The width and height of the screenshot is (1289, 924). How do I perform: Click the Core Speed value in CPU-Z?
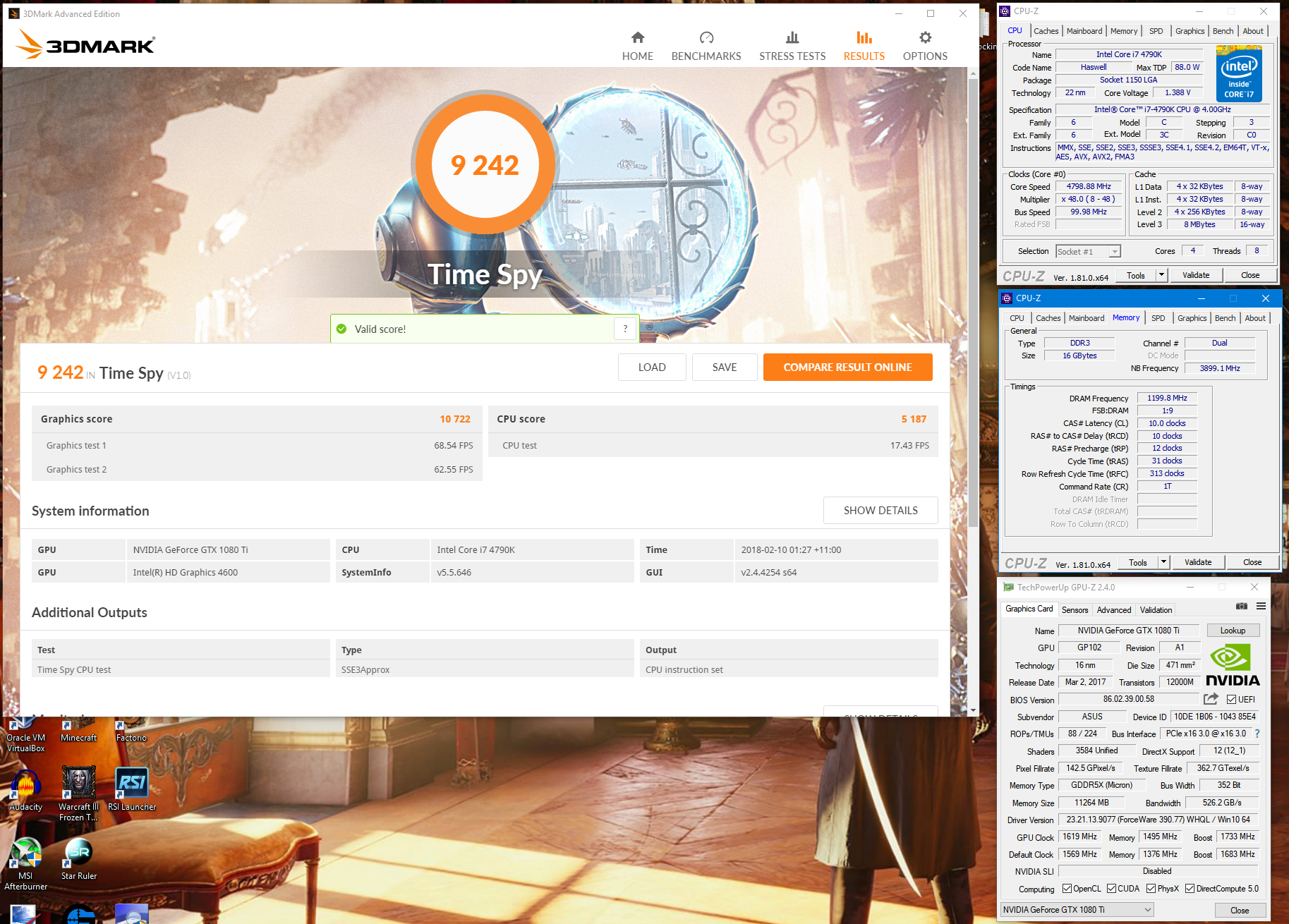(1089, 187)
